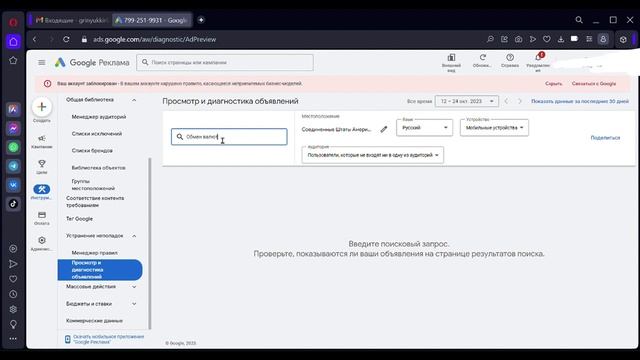Screen dimensions: 640x360
Task: Open the Google Ads hamburger menu
Action: pyautogui.click(x=42, y=62)
